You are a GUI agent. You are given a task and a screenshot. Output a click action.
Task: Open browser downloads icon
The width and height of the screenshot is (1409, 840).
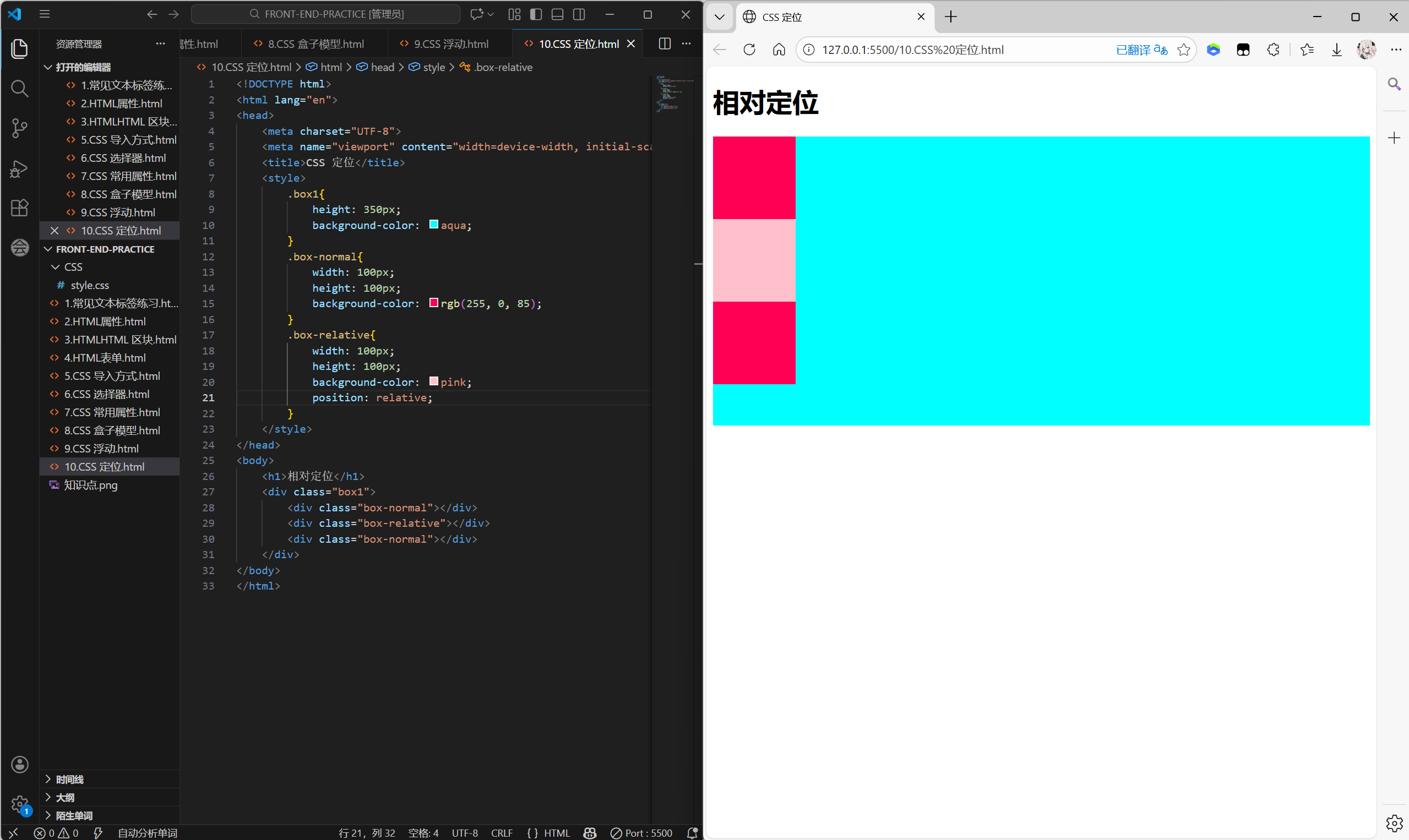click(1336, 50)
